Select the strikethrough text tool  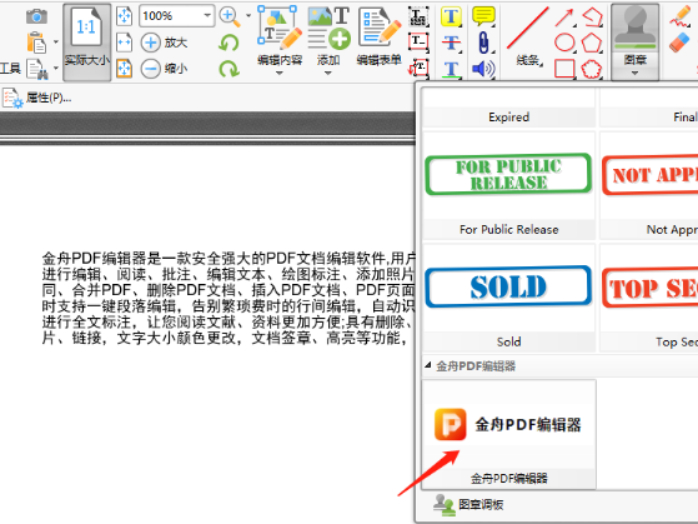click(x=451, y=43)
